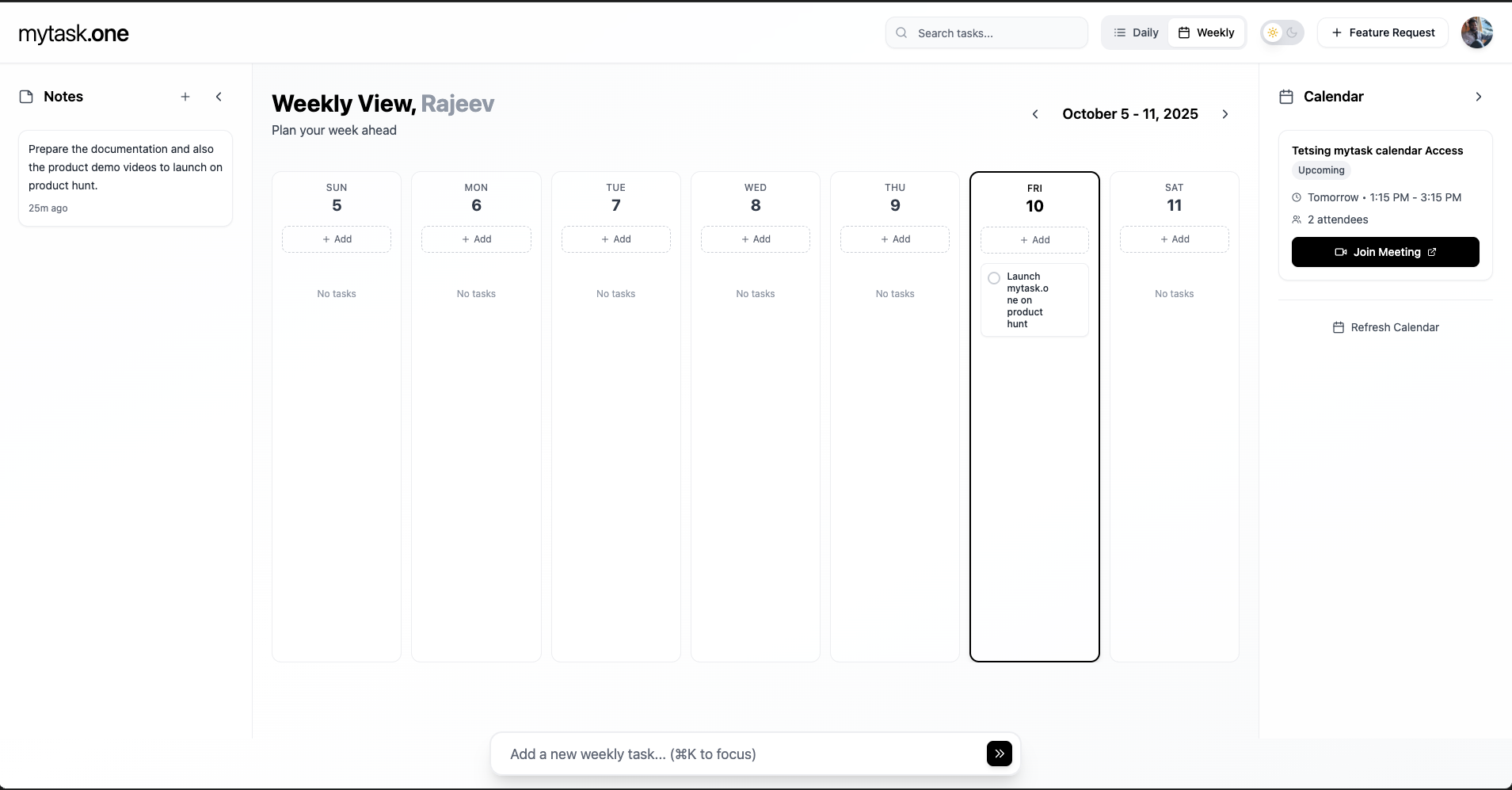The height and width of the screenshot is (790, 1512).
Task: Select the TUE 7 day header
Action: pos(616,198)
